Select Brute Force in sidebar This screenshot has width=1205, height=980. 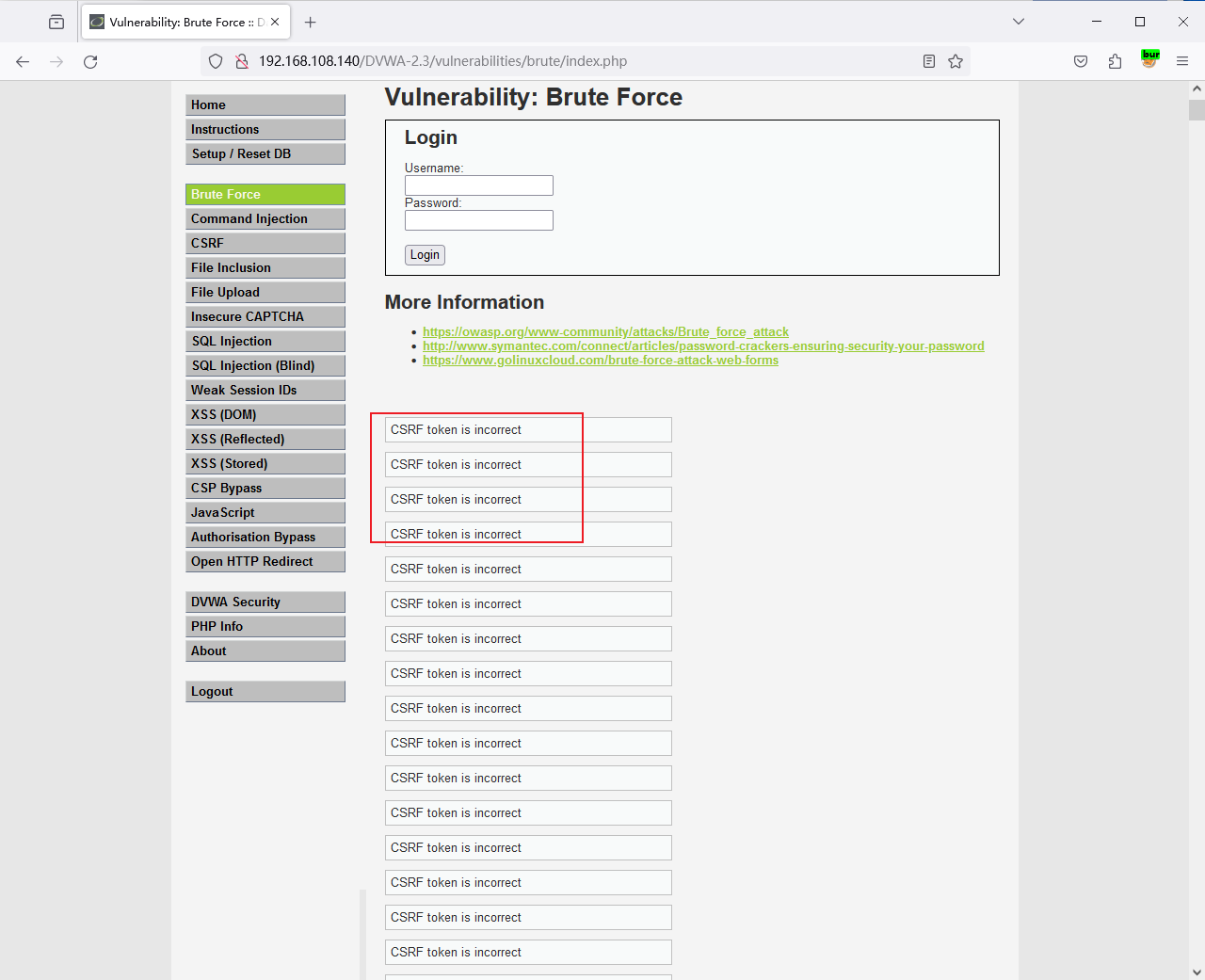(265, 194)
